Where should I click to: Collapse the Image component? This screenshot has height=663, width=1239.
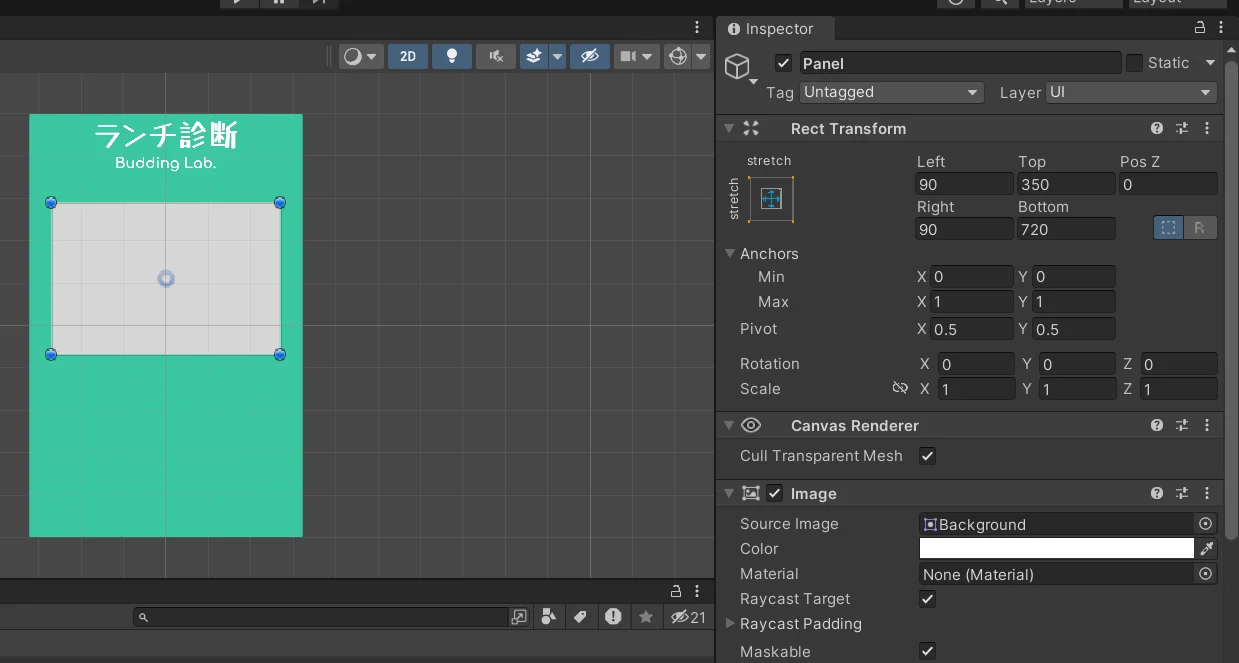[729, 493]
